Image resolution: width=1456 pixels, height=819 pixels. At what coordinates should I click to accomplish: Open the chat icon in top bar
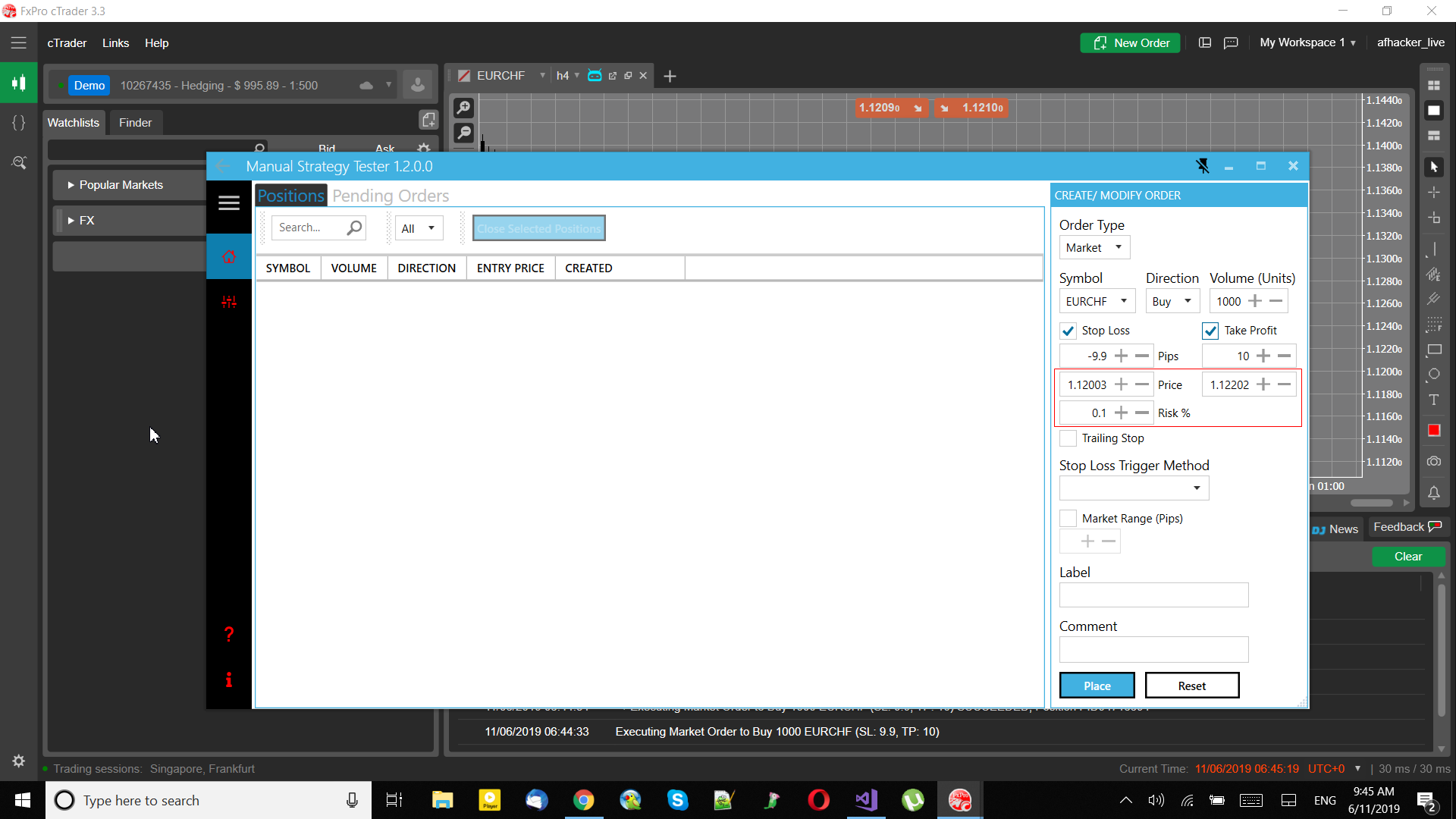click(x=1231, y=43)
